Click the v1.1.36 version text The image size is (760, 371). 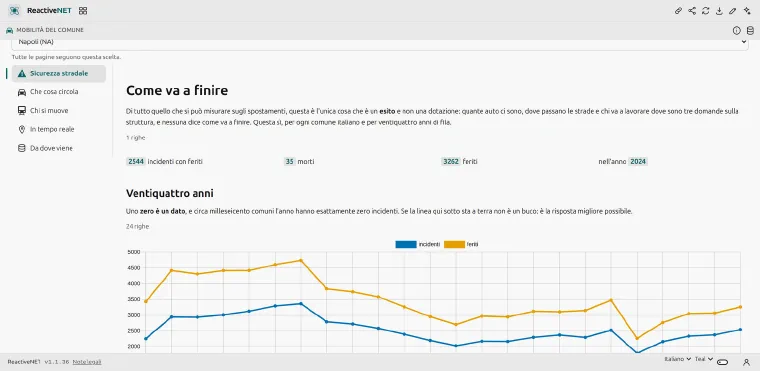[x=57, y=362]
